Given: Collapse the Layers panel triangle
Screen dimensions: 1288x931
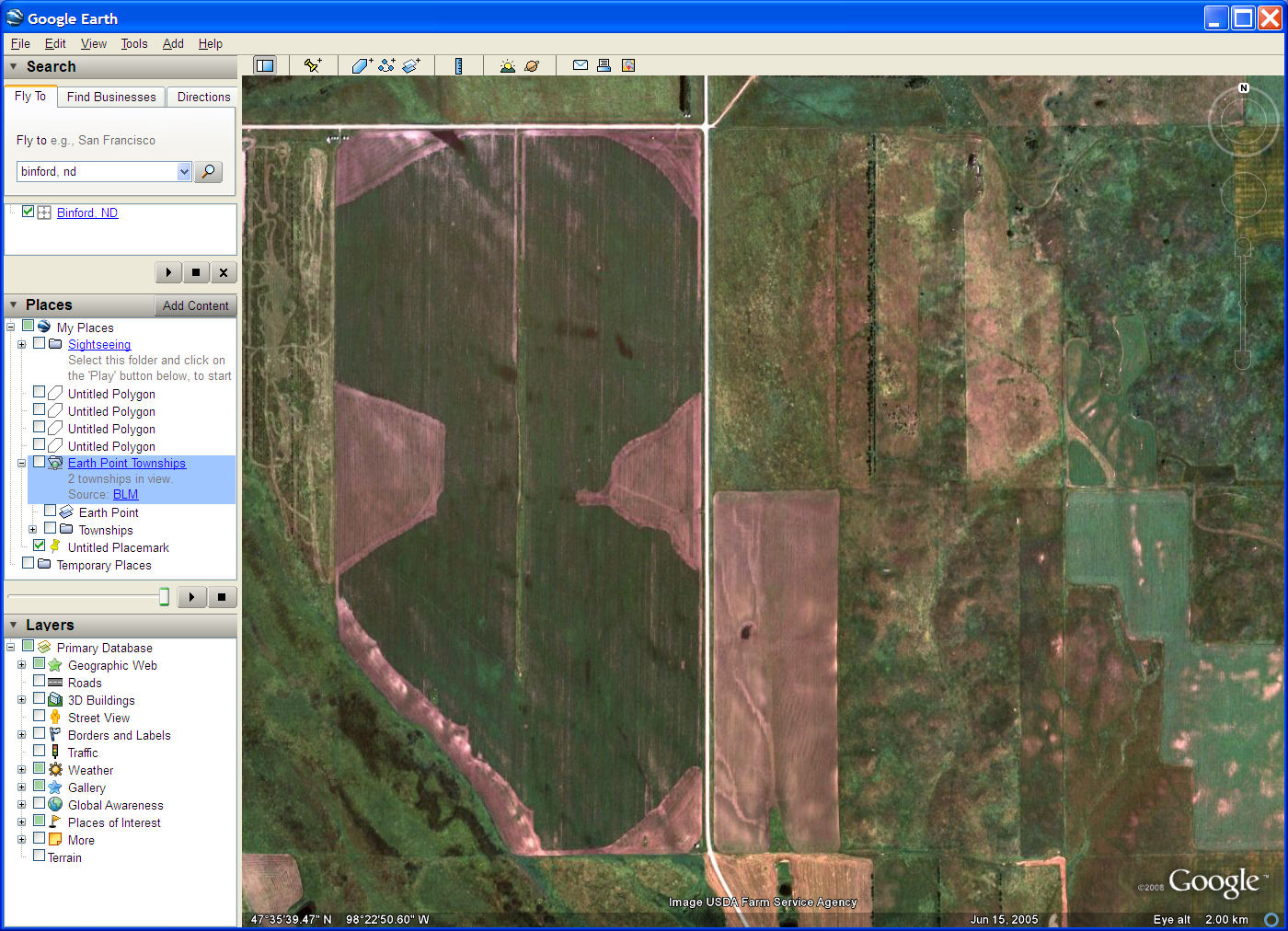Looking at the screenshot, I should [x=14, y=625].
